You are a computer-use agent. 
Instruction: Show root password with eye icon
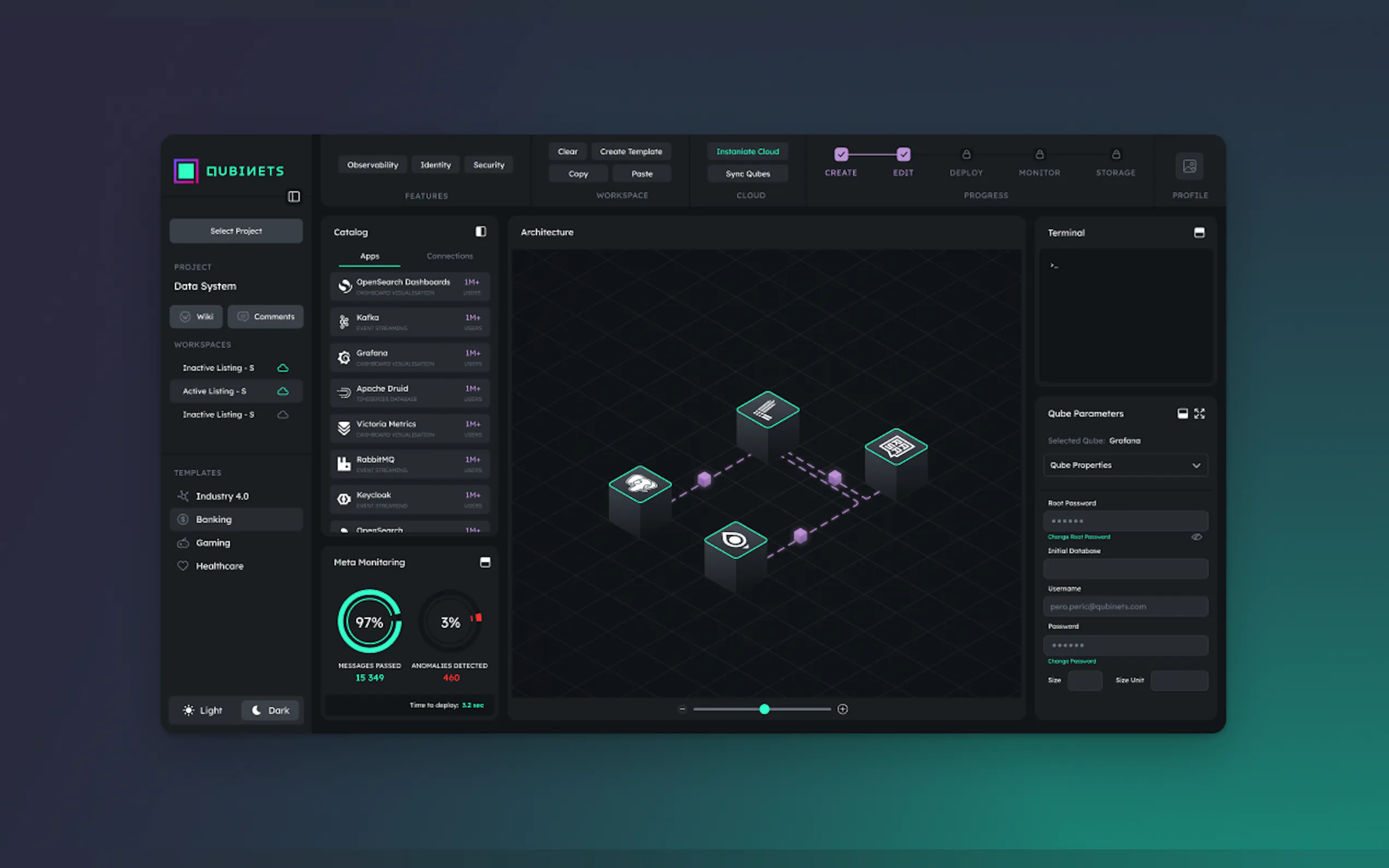(x=1197, y=537)
